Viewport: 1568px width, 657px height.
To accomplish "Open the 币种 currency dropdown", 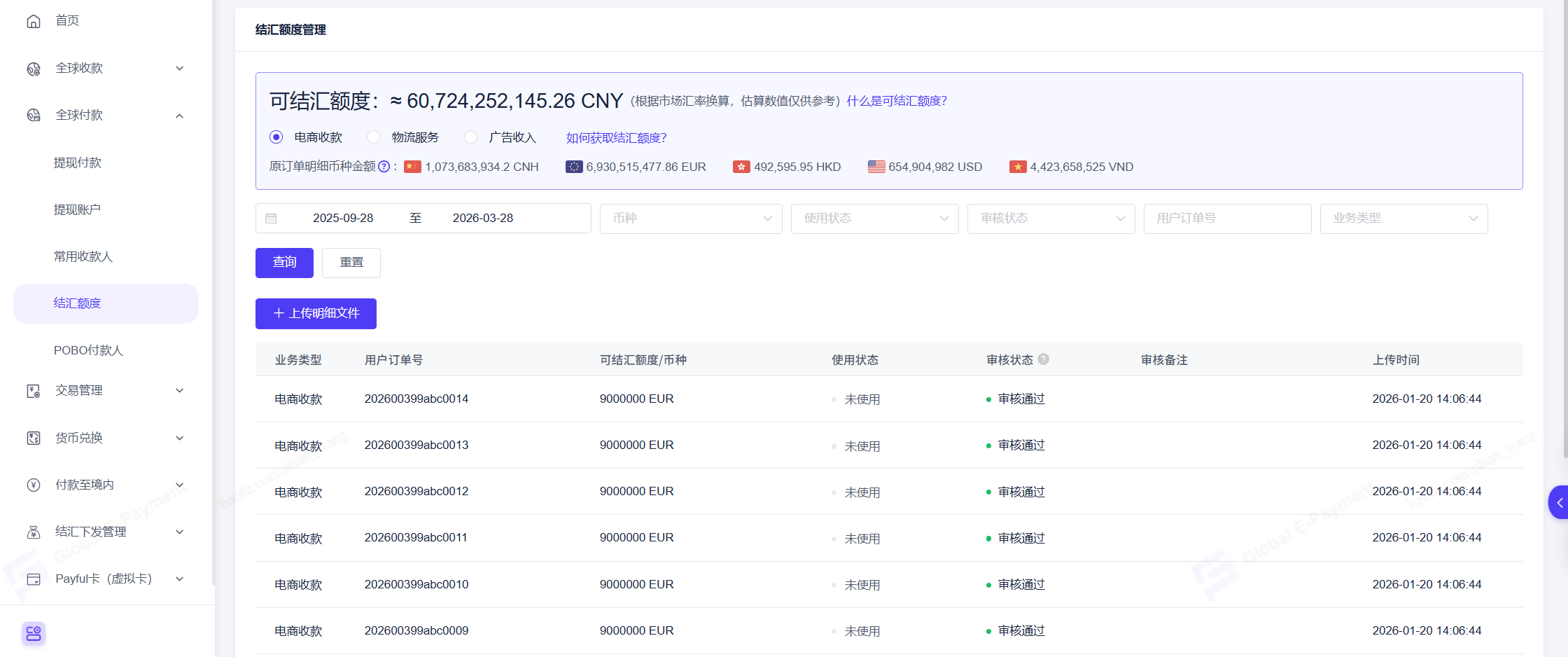I will (690, 219).
